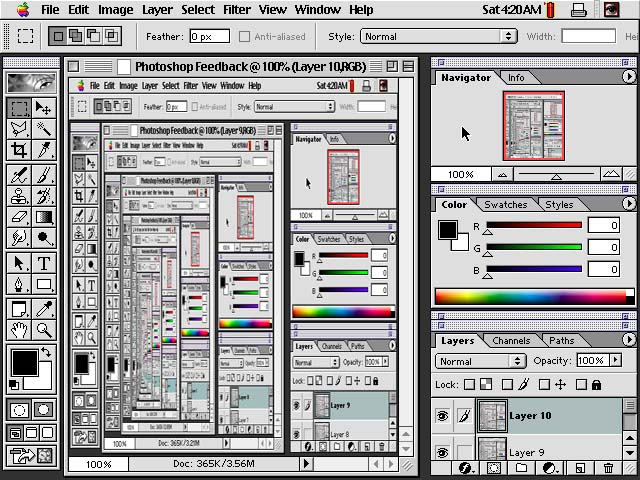Select the Burn tool

tap(44, 238)
